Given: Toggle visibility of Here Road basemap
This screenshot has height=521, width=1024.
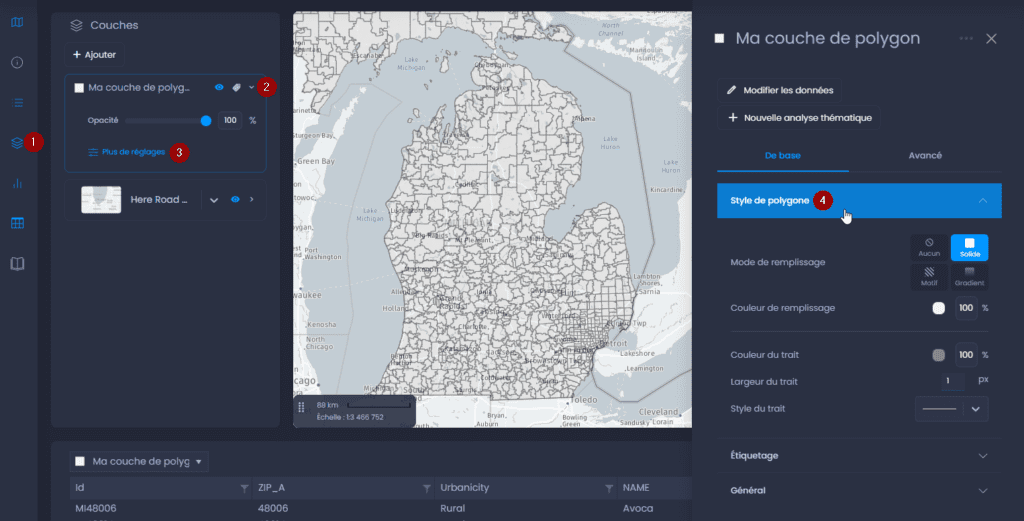Looking at the screenshot, I should [x=235, y=200].
